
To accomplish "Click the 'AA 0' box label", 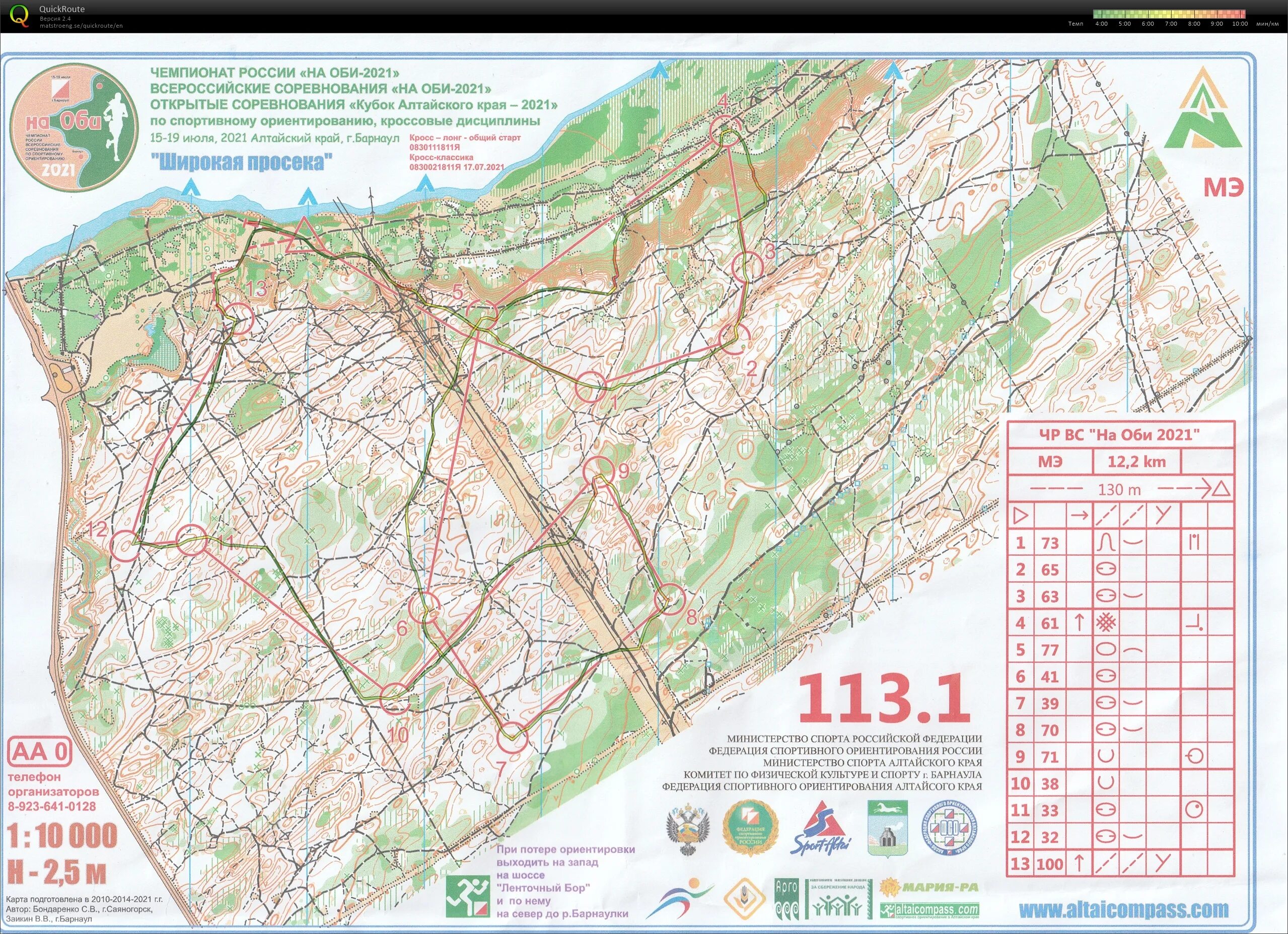I will [40, 752].
